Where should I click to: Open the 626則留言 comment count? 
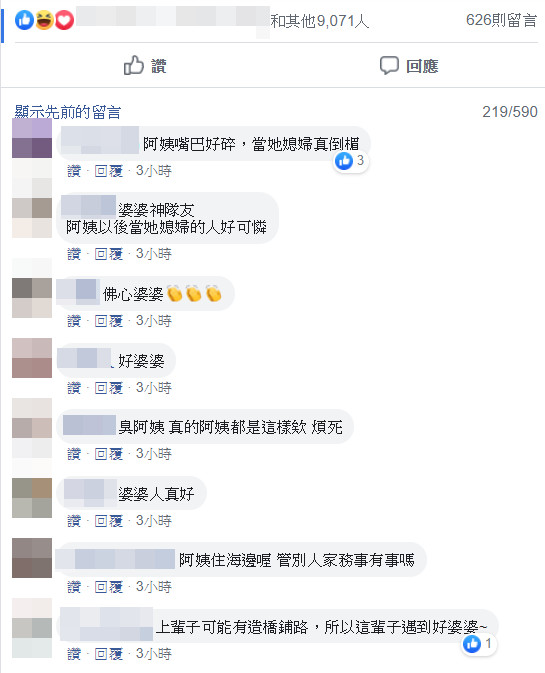tap(501, 20)
